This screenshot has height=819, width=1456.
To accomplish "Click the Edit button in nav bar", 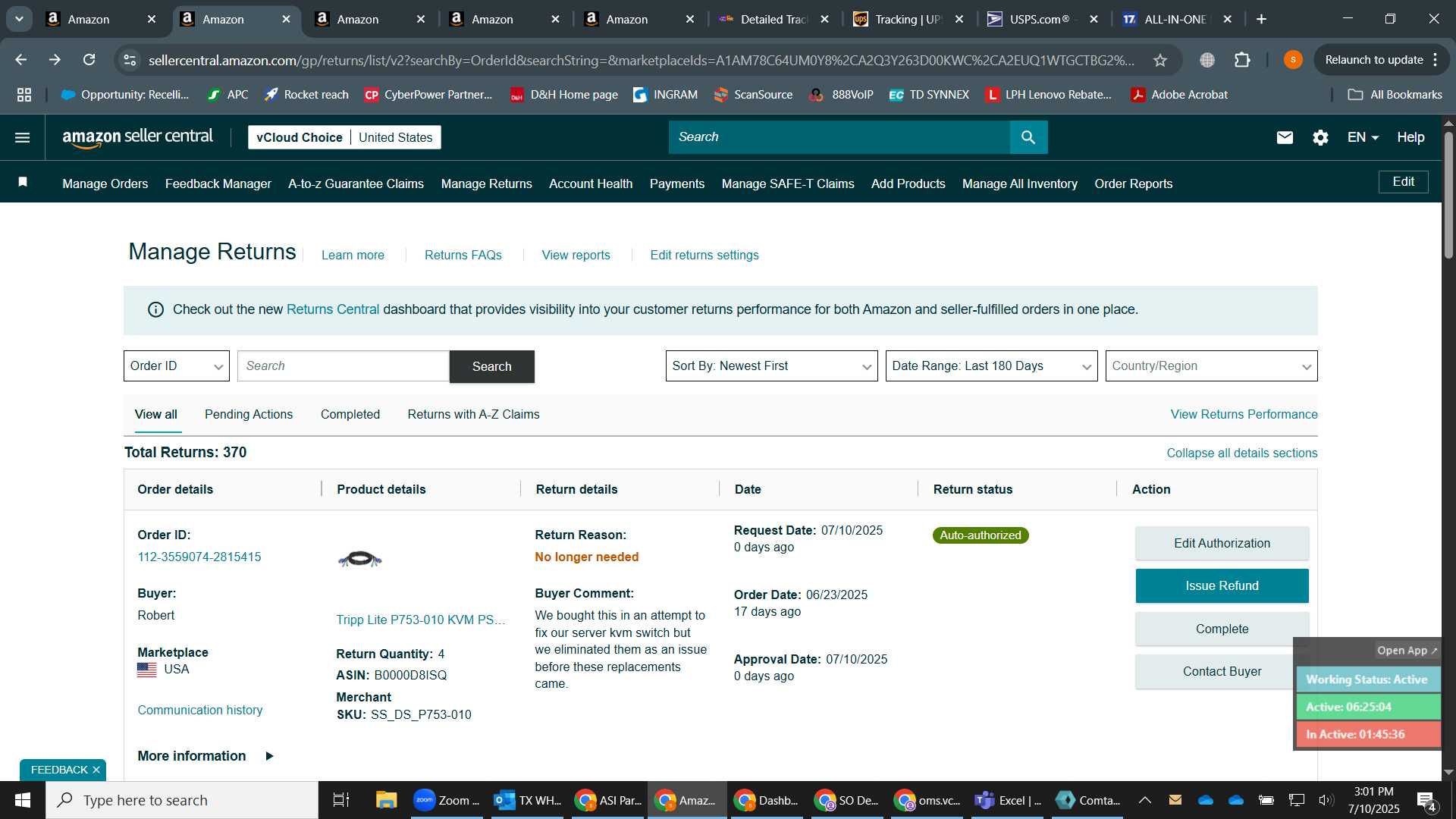I will click(x=1403, y=182).
